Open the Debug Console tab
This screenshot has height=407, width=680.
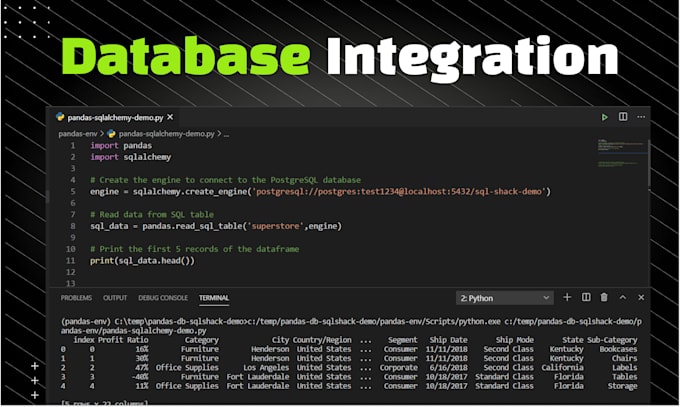tap(161, 298)
